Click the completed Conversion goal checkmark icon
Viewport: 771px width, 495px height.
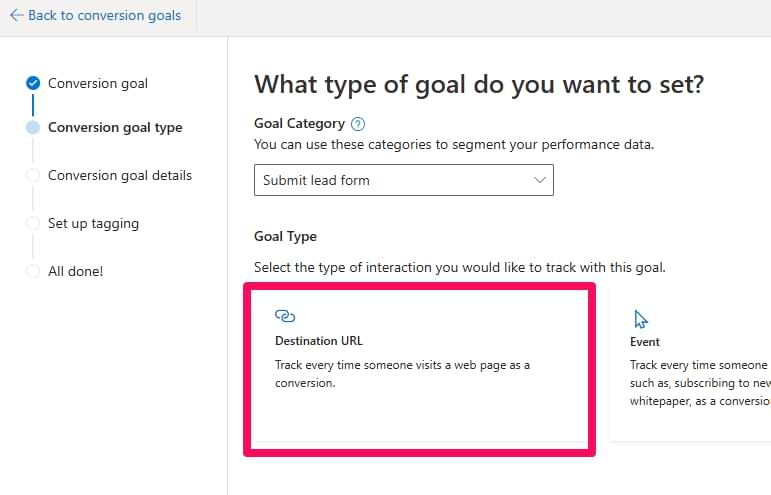tap(33, 83)
